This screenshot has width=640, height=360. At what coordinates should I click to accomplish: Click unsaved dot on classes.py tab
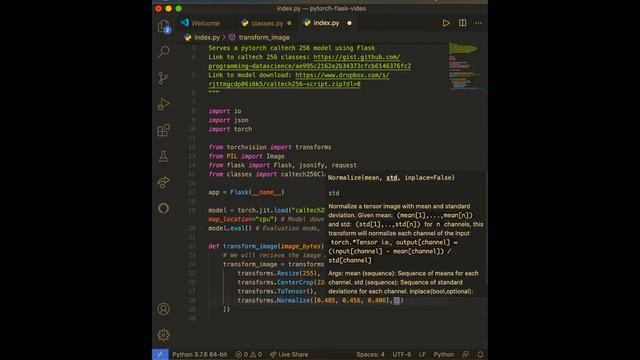click(x=289, y=23)
